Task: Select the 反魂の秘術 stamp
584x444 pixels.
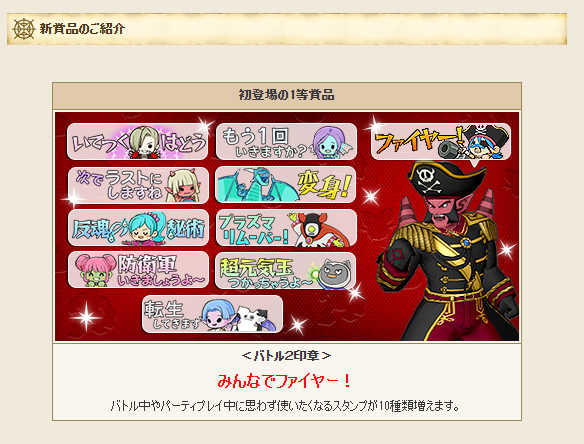Action: 138,227
